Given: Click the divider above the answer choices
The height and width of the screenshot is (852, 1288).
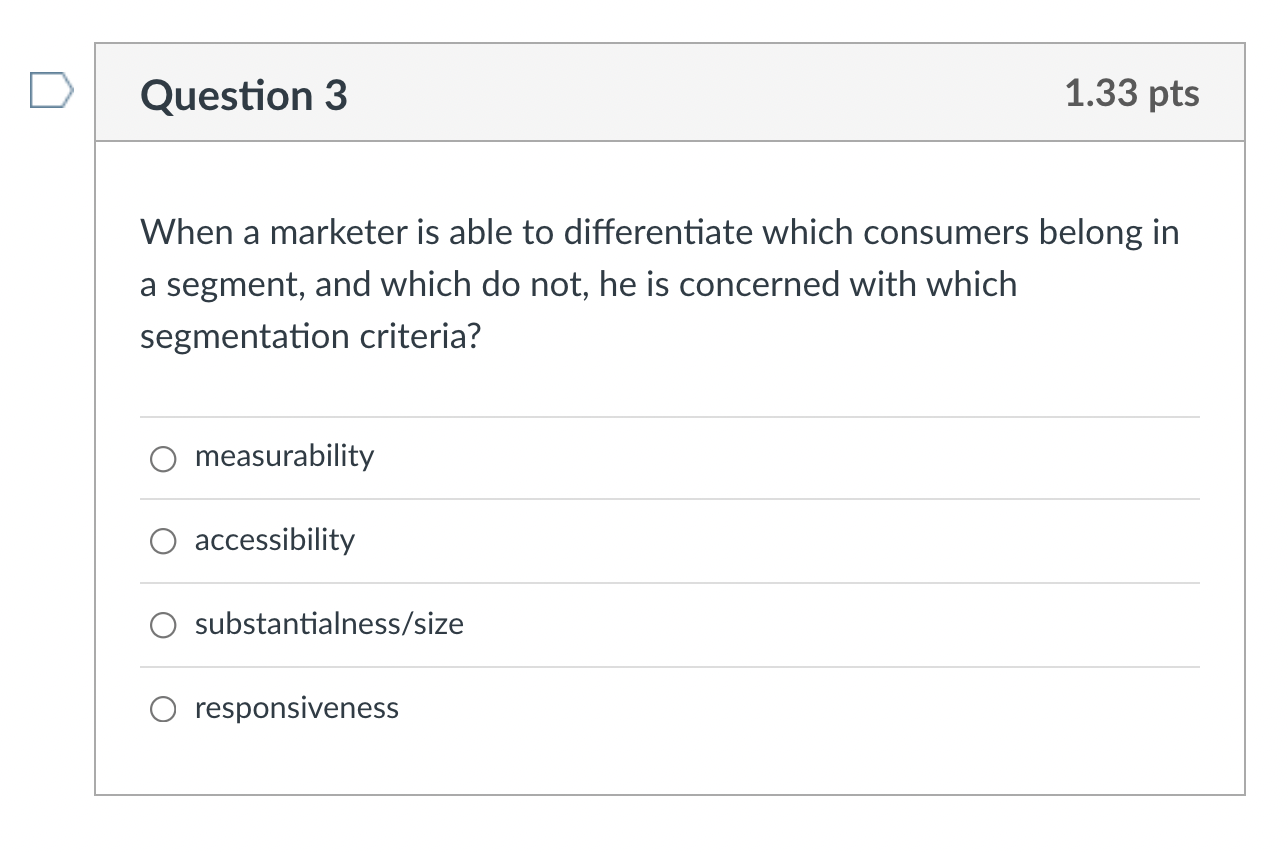Looking at the screenshot, I should pyautogui.click(x=670, y=416).
